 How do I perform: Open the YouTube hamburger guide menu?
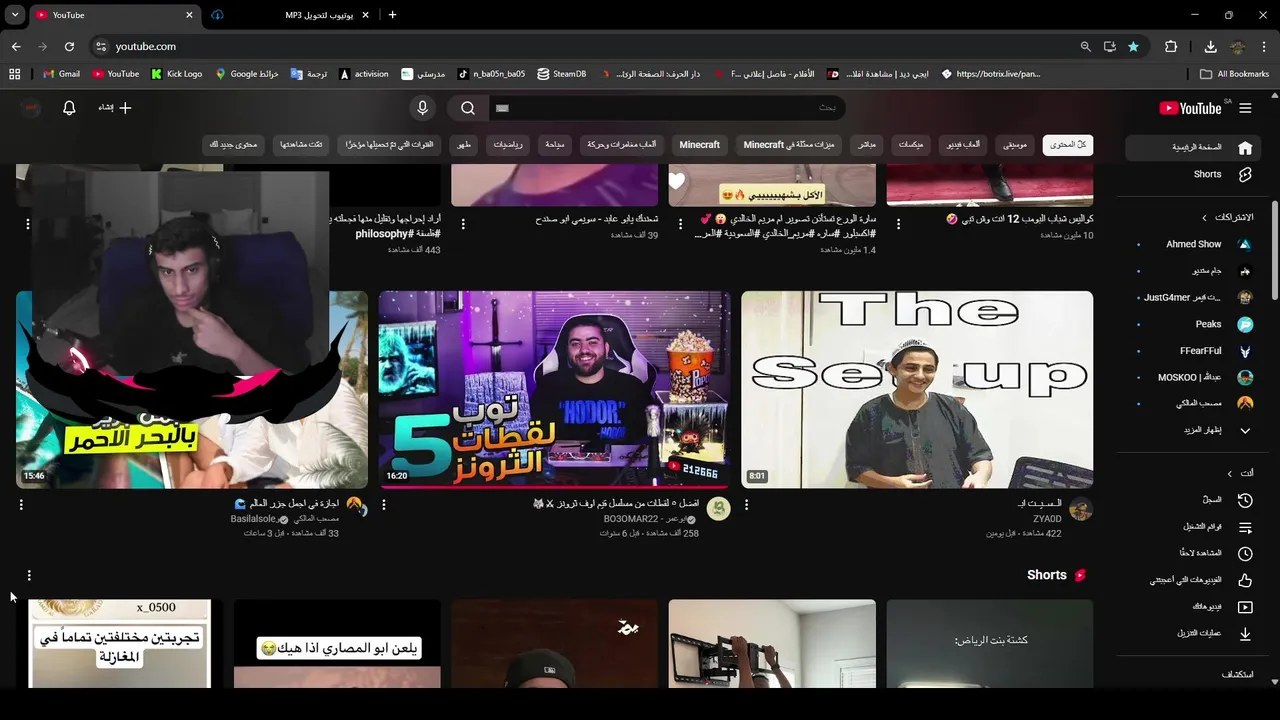(x=1245, y=108)
